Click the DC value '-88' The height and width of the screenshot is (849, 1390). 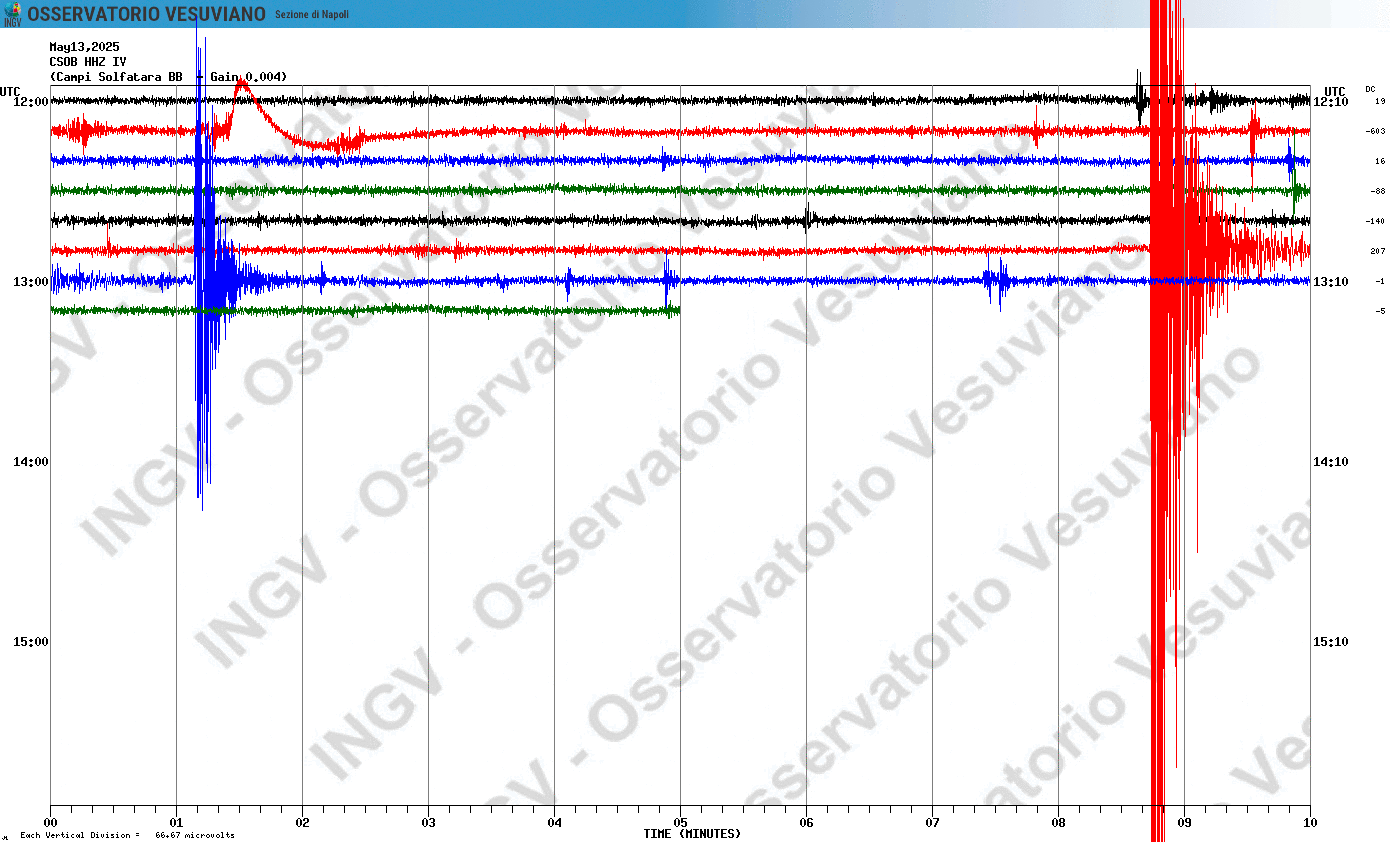pos(1378,191)
